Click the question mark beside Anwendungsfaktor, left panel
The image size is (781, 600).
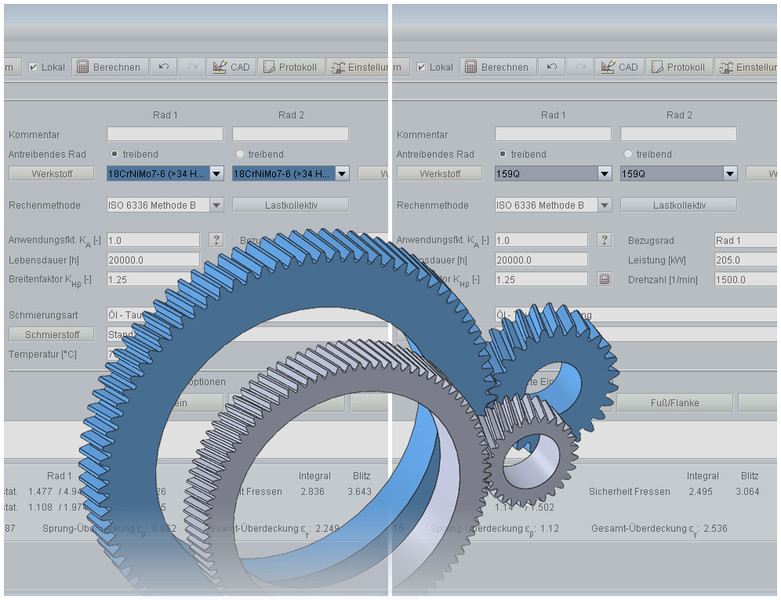[215, 240]
